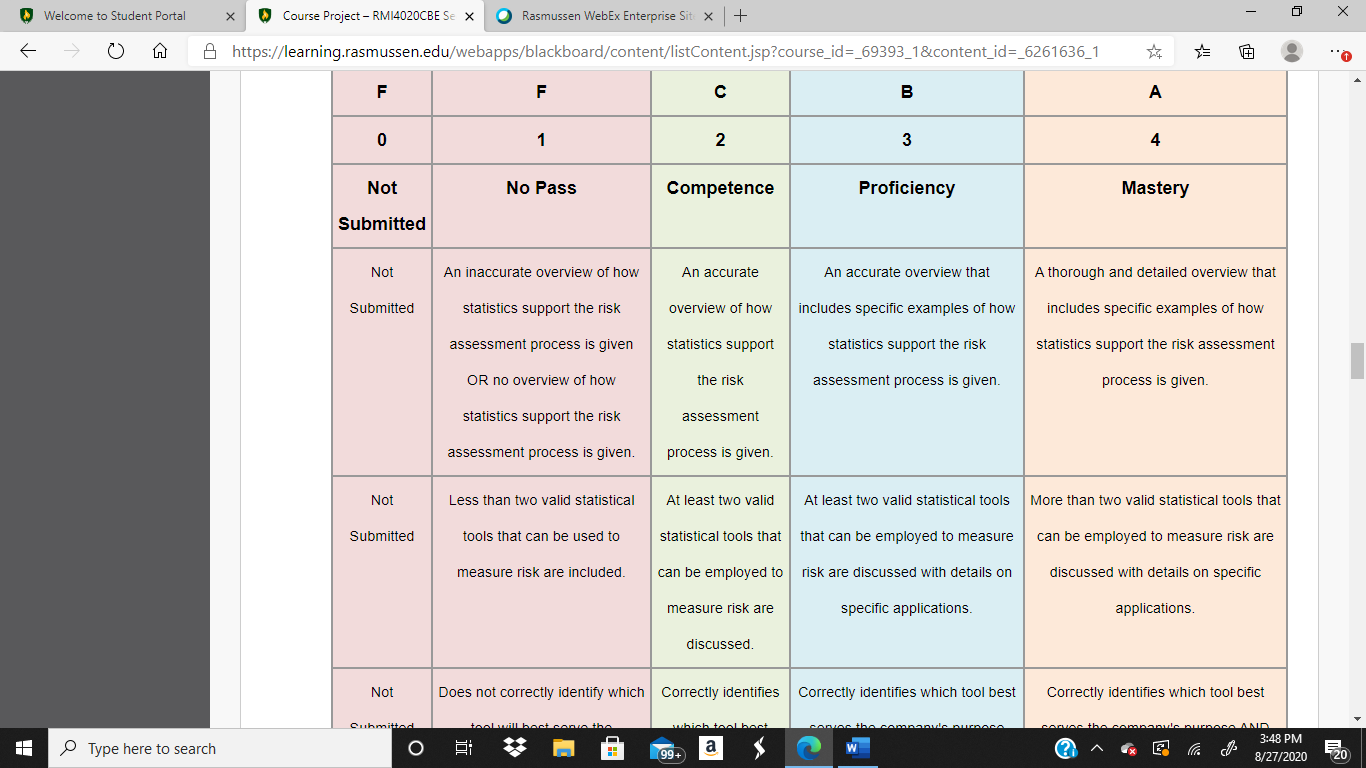1366x768 pixels.
Task: Open OneDrive tray icon with error
Action: point(1129,748)
